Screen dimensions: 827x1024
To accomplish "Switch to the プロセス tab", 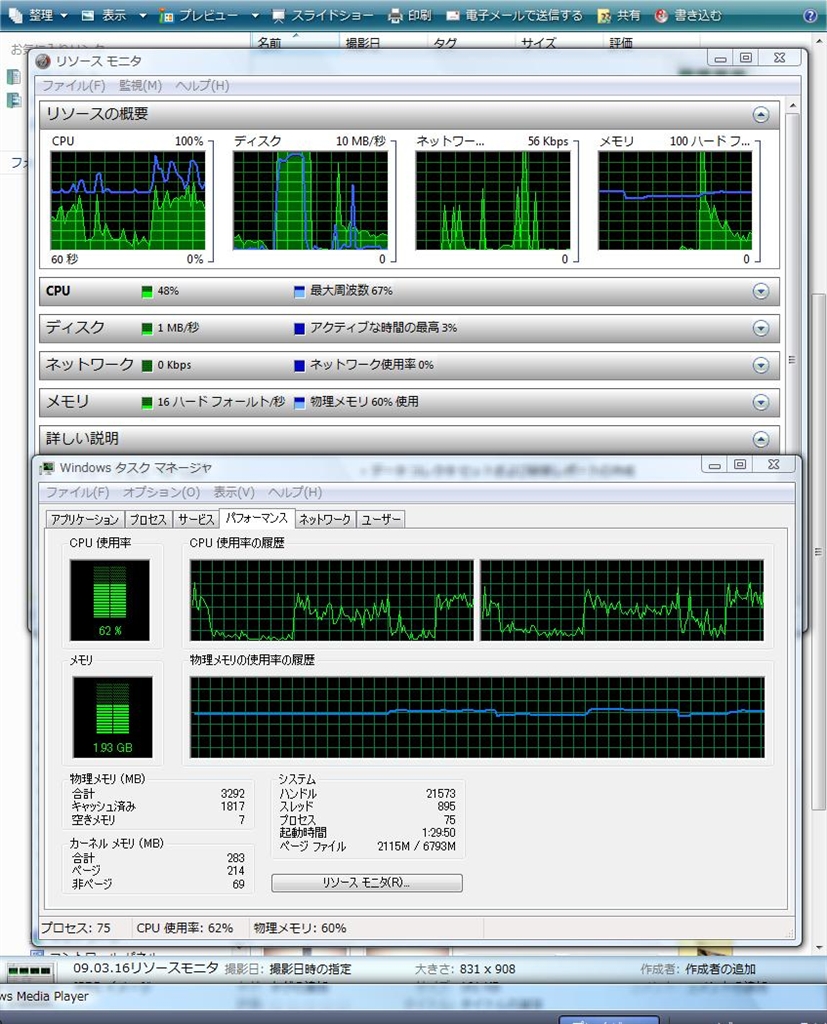I will (x=148, y=520).
